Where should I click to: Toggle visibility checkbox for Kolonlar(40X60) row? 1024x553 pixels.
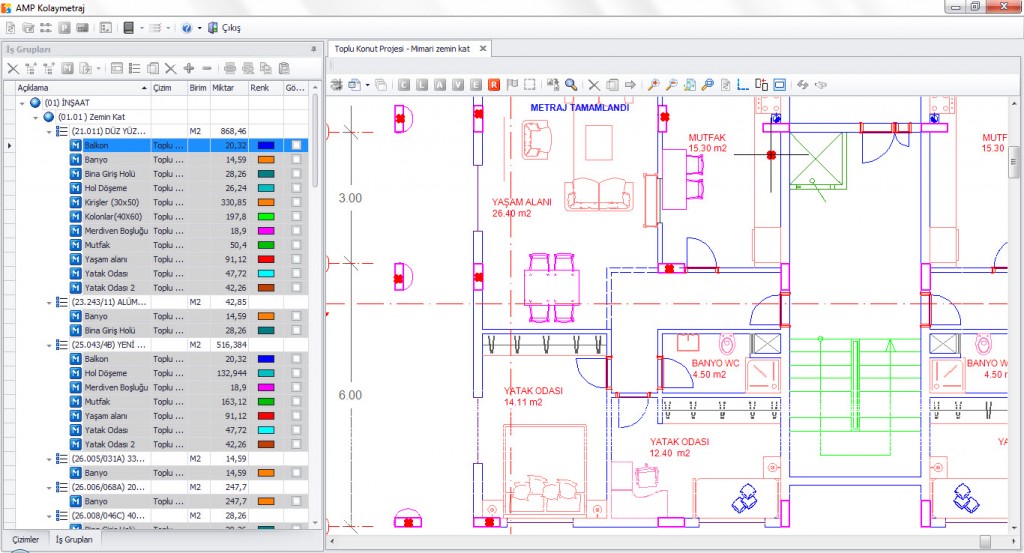[x=296, y=216]
